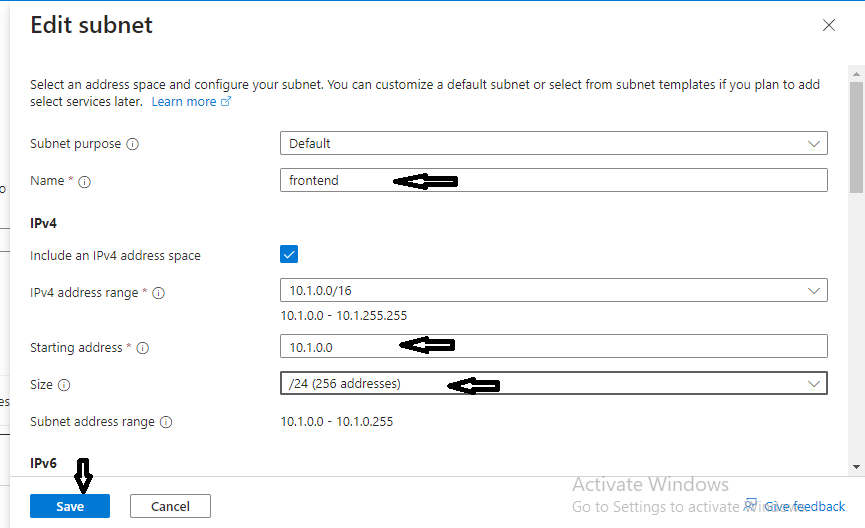Click the scrollbar down arrow
The height and width of the screenshot is (528, 865).
856,466
